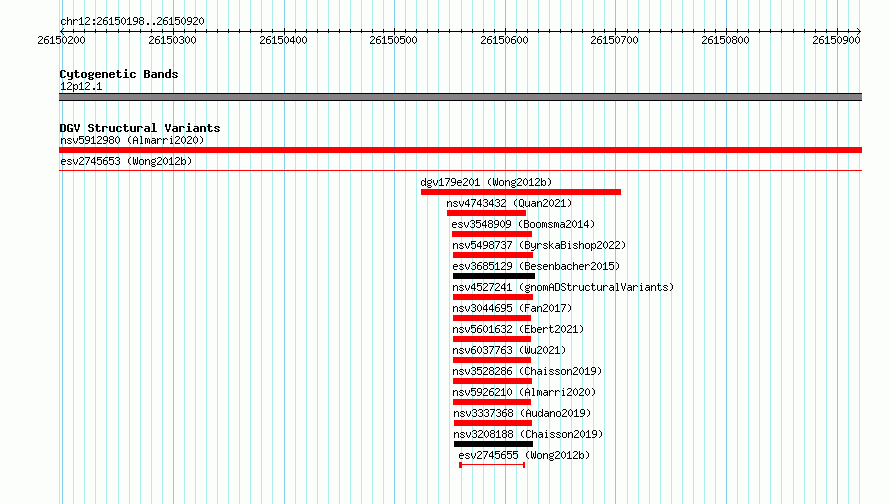Click the red bar under dgv179e201
The height and width of the screenshot is (504, 890).
click(x=521, y=192)
